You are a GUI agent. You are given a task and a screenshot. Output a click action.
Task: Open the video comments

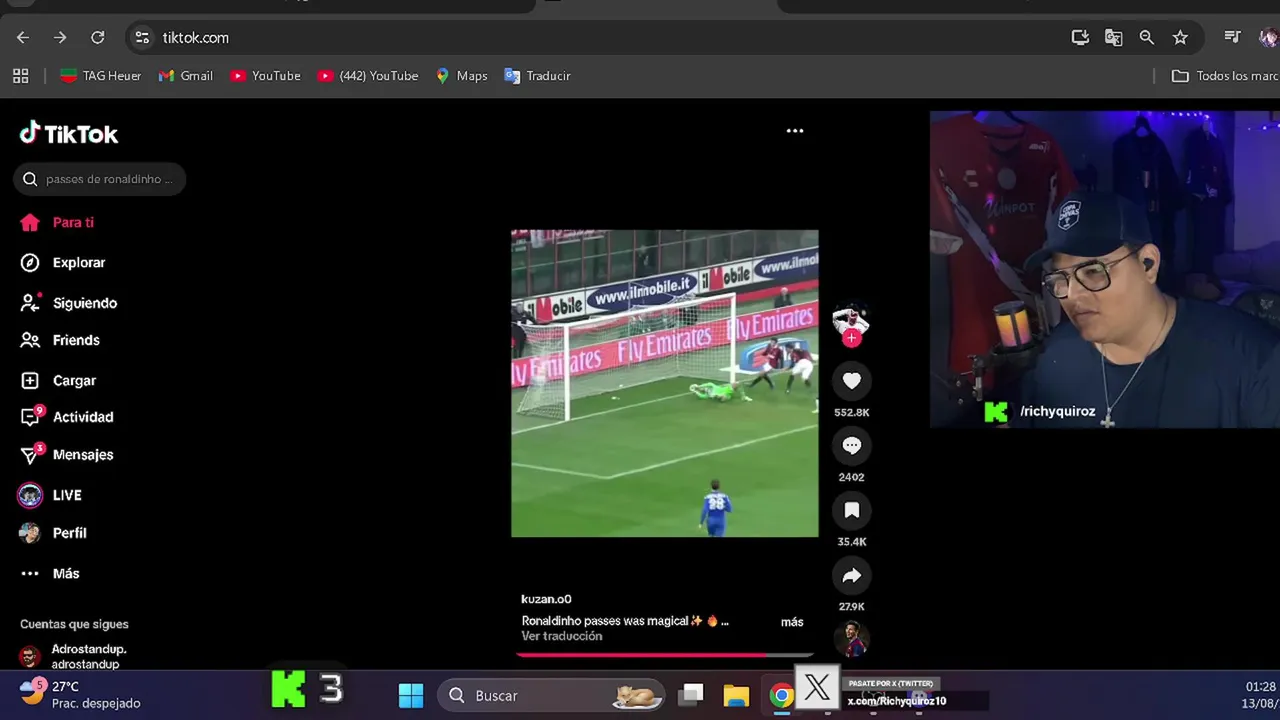tap(851, 445)
